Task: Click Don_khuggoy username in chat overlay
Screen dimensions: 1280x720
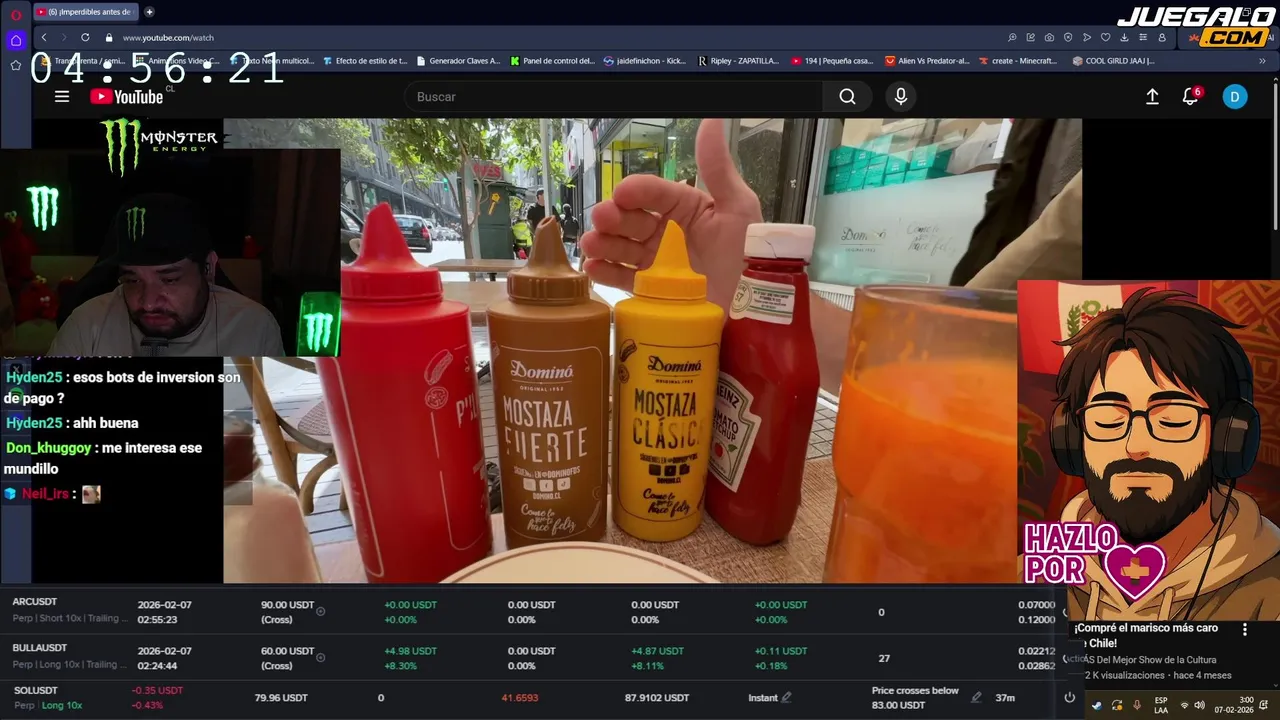Action: [x=48, y=448]
